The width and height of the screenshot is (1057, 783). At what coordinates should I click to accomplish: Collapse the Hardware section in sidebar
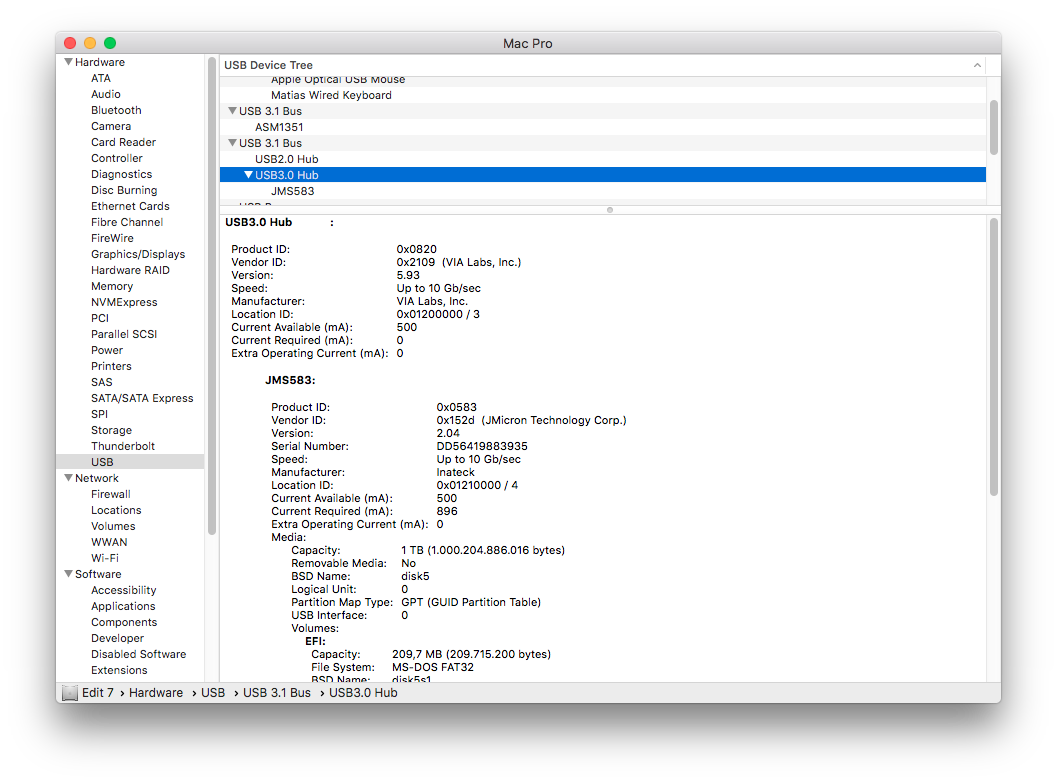coord(68,62)
